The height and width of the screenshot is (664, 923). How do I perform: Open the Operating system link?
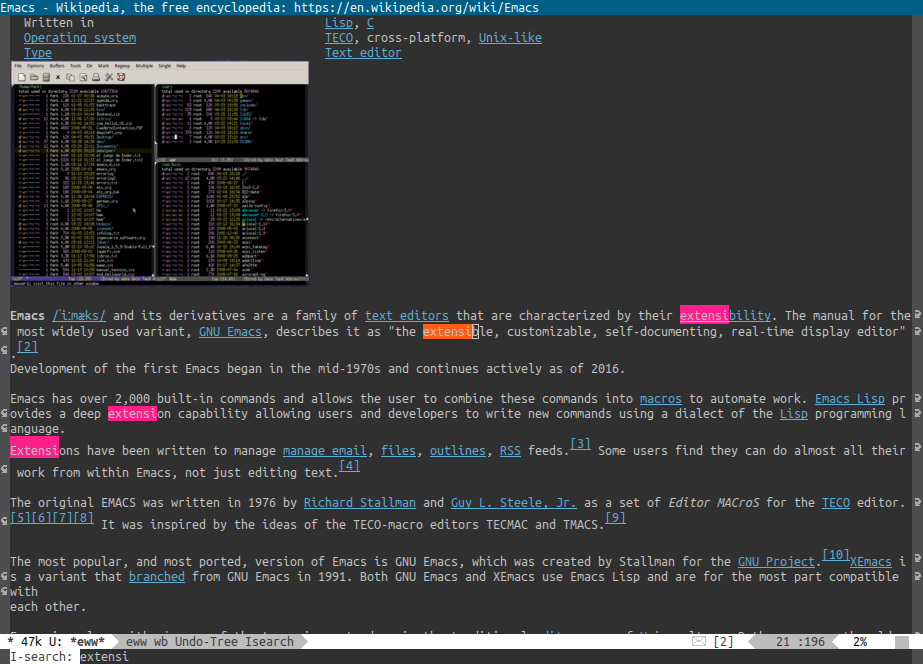(x=80, y=38)
